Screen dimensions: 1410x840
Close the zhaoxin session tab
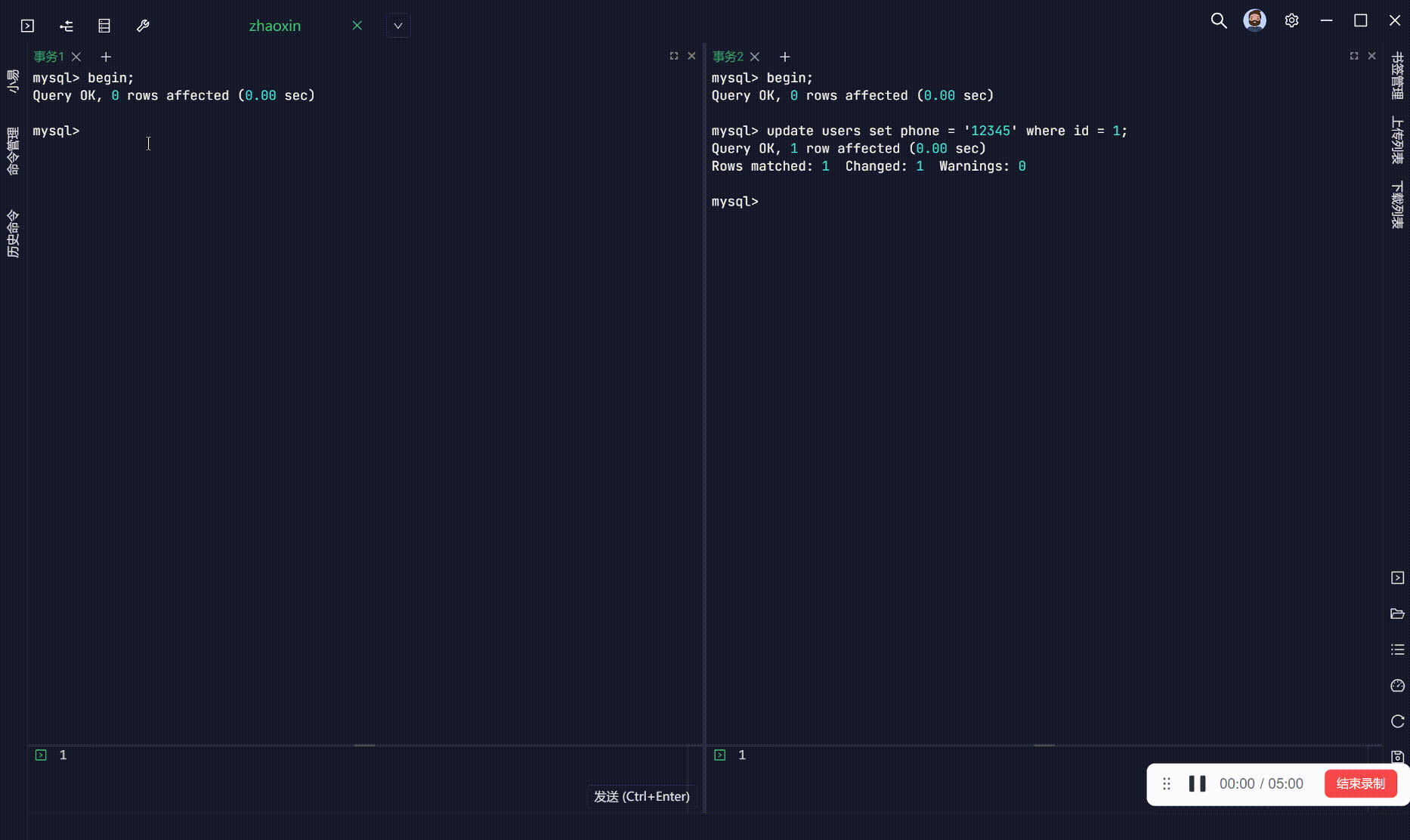357,26
